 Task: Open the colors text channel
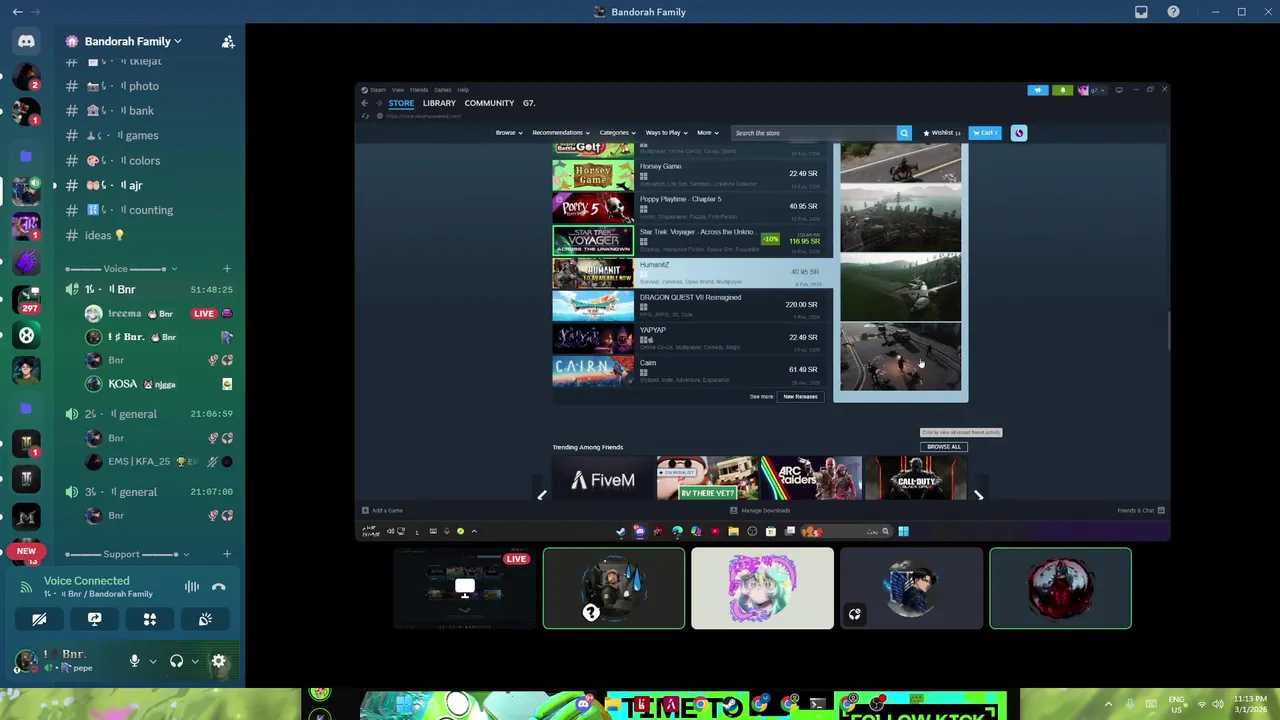[x=150, y=161]
